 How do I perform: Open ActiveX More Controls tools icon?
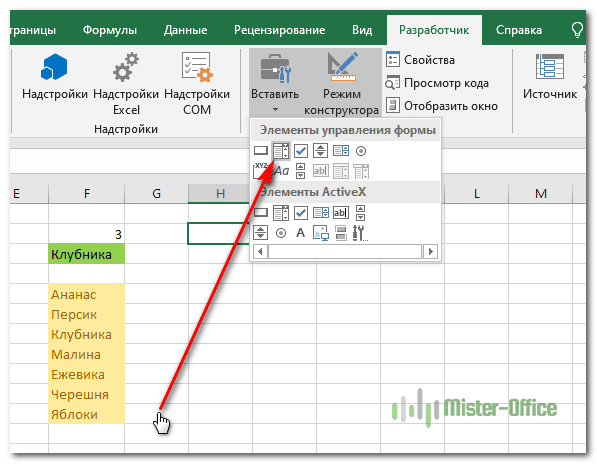click(360, 233)
